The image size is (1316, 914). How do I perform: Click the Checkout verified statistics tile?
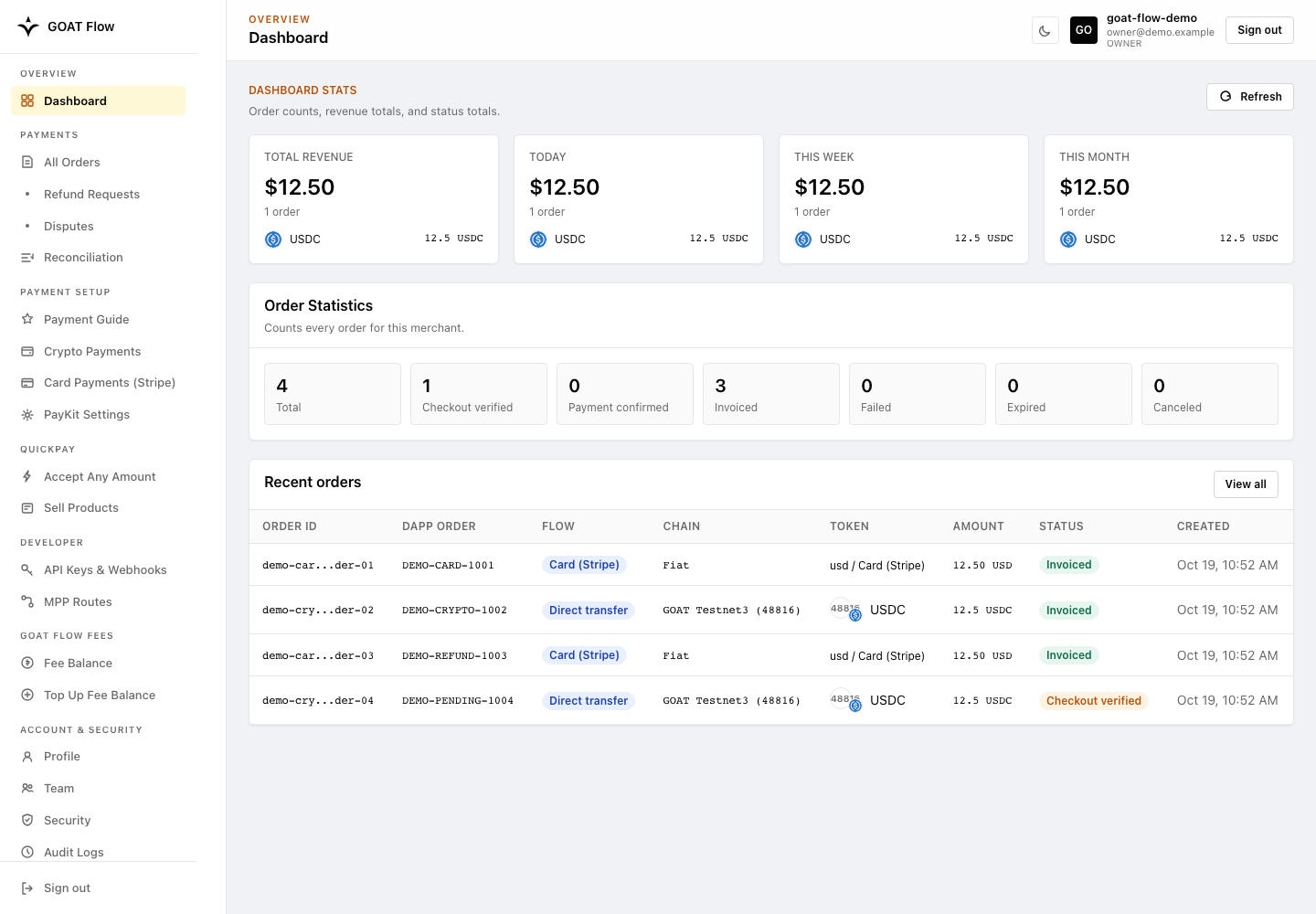(x=479, y=394)
